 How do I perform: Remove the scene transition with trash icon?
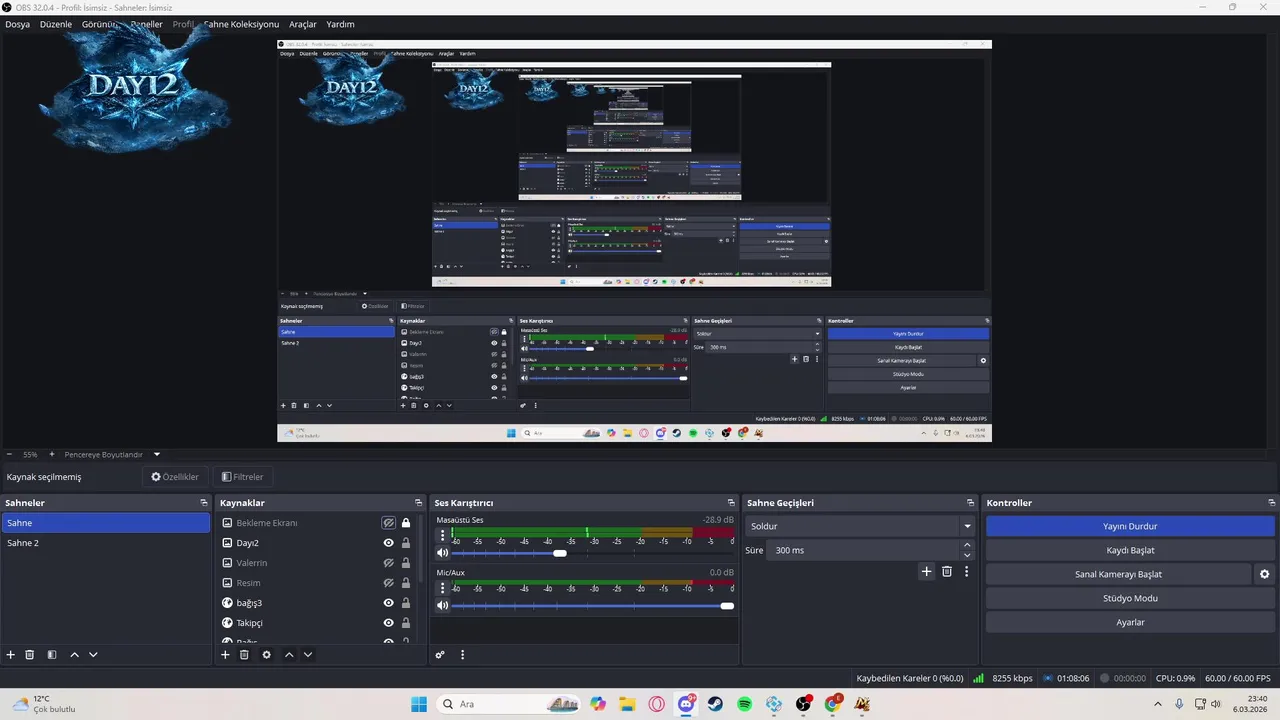(947, 571)
